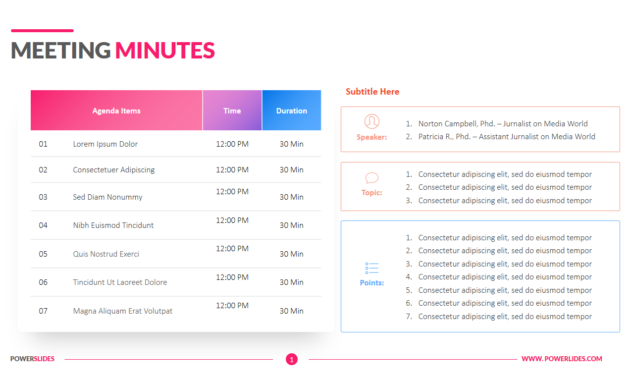Click the Speaker person icon
The height and width of the screenshot is (380, 630).
(372, 121)
